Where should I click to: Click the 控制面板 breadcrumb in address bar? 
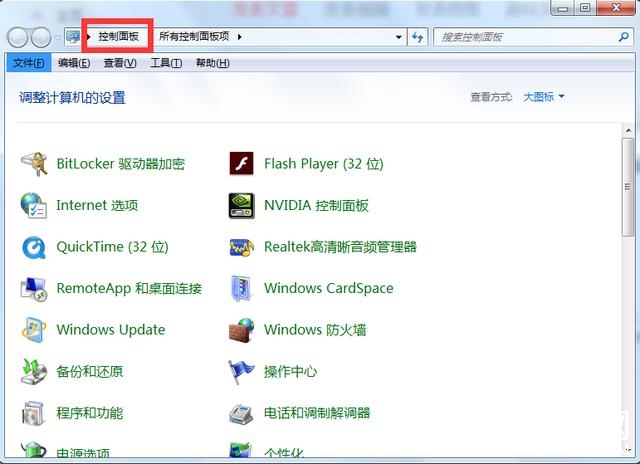(x=119, y=37)
